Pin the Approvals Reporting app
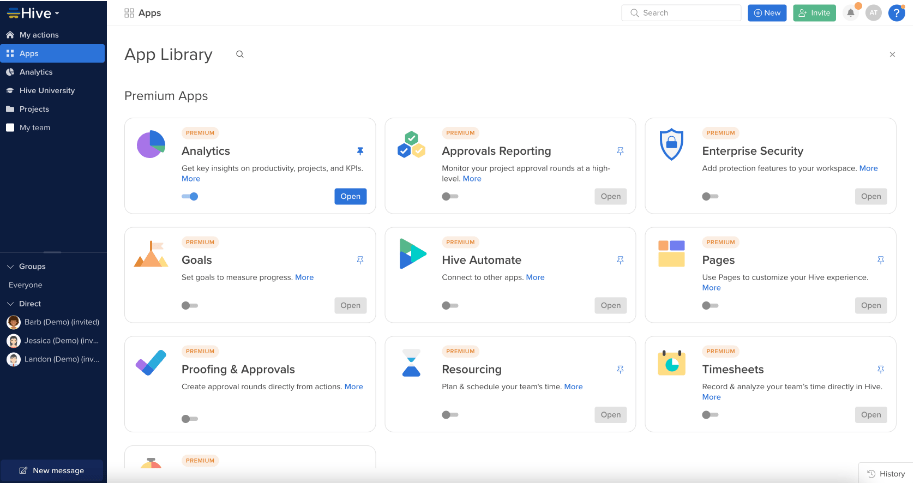This screenshot has height=486, width=913. coord(620,151)
